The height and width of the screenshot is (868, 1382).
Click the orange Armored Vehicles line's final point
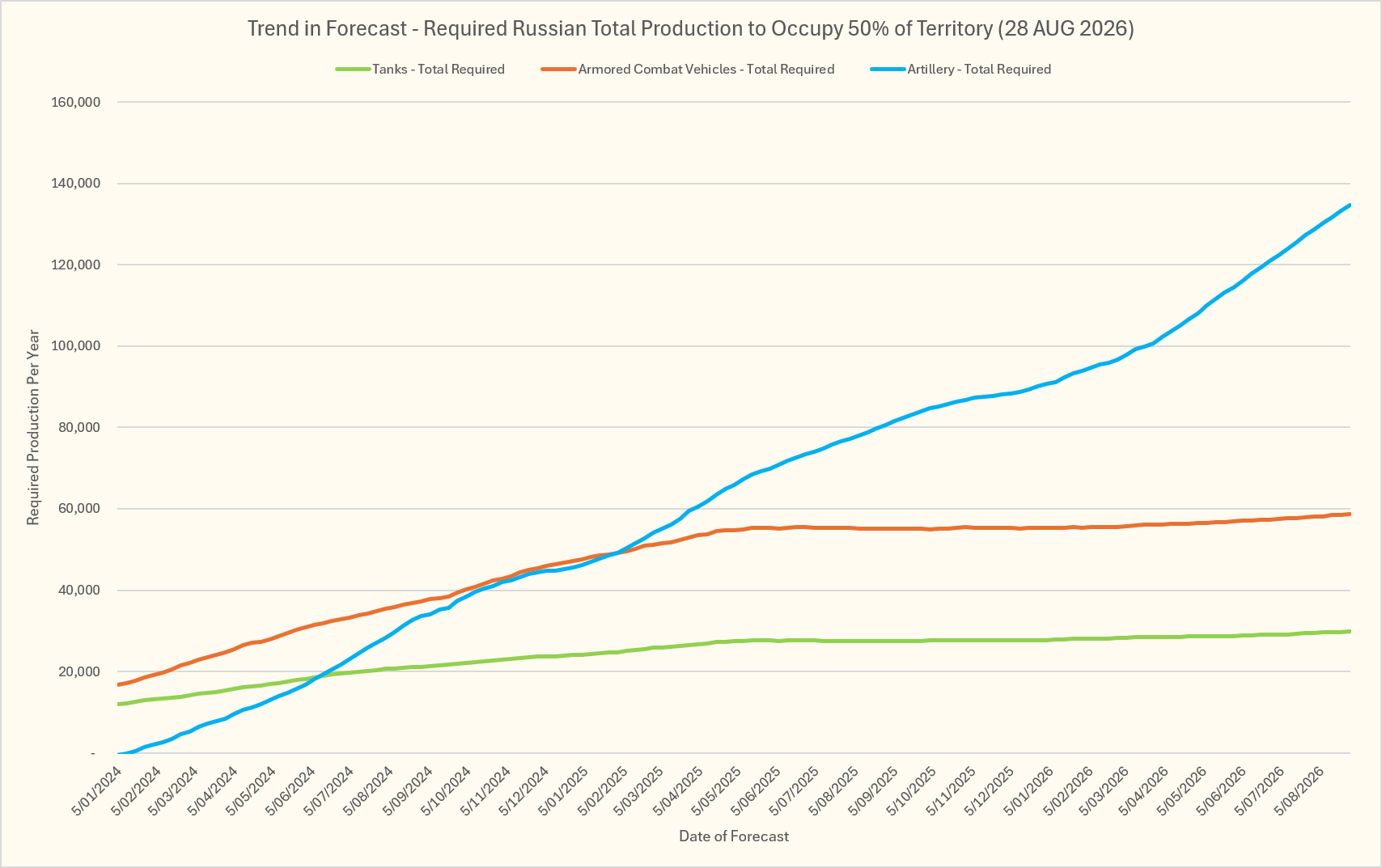pos(1350,514)
